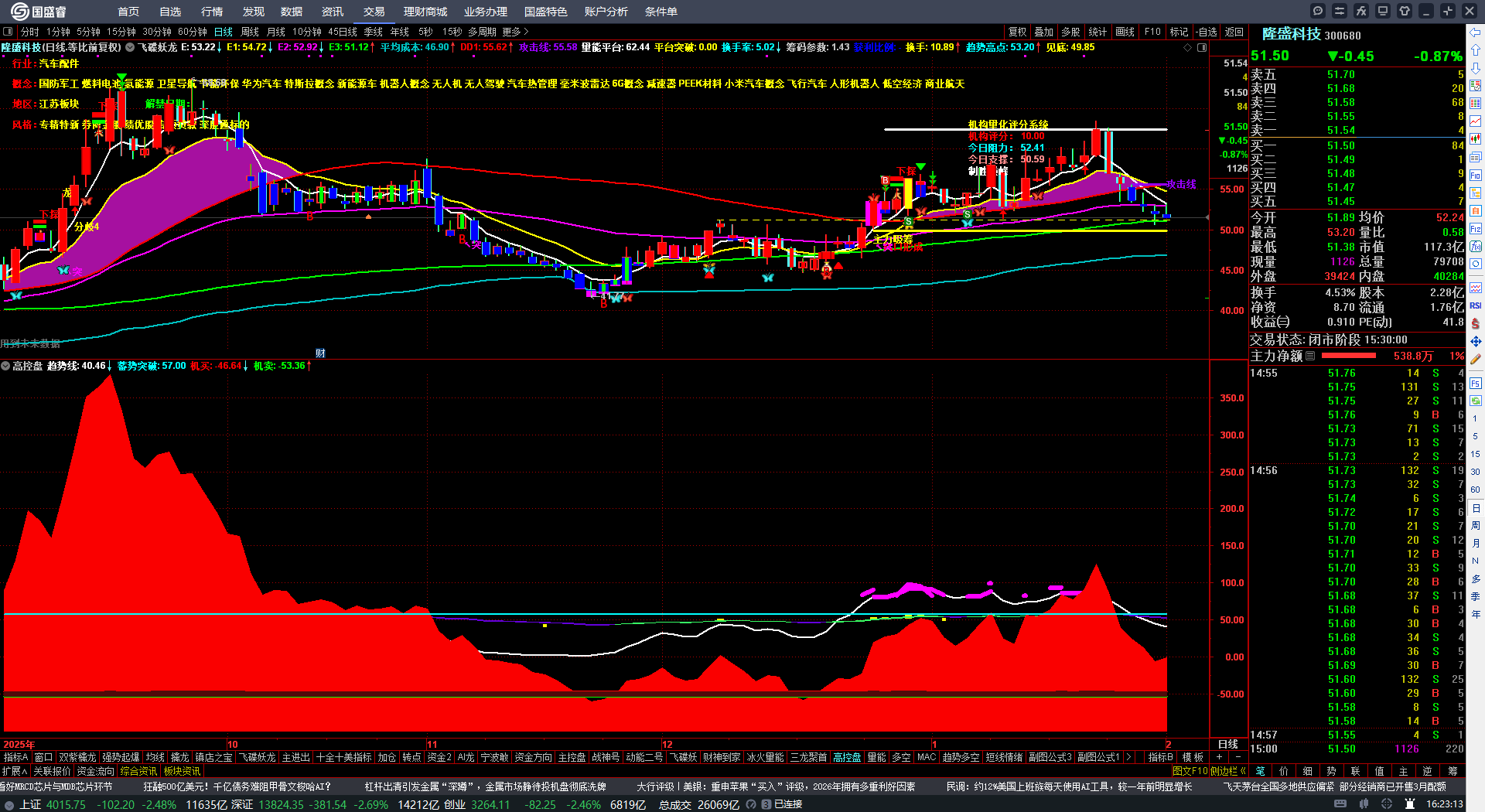Select the 飞碟妖龙 indicator tab
The height and width of the screenshot is (812, 1485).
click(258, 757)
